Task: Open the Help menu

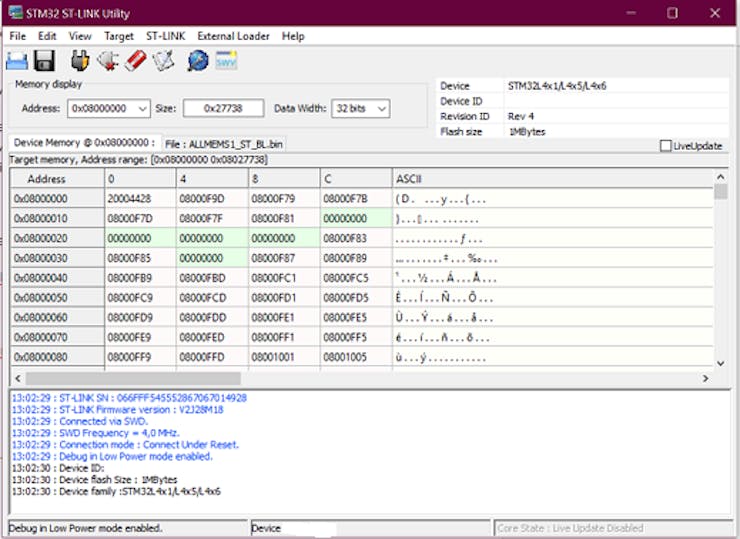Action: point(293,36)
